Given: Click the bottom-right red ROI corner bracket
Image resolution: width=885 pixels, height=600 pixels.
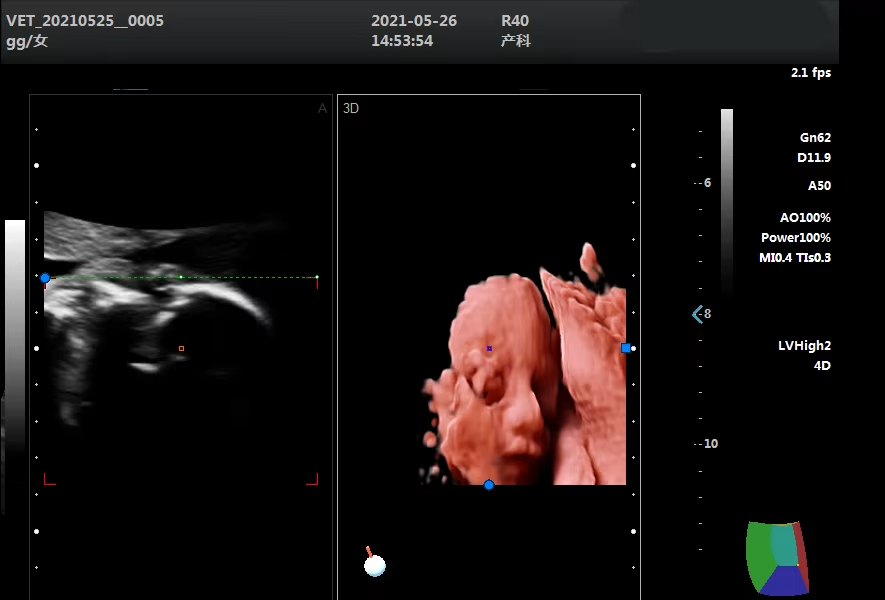Looking at the screenshot, I should [x=313, y=480].
